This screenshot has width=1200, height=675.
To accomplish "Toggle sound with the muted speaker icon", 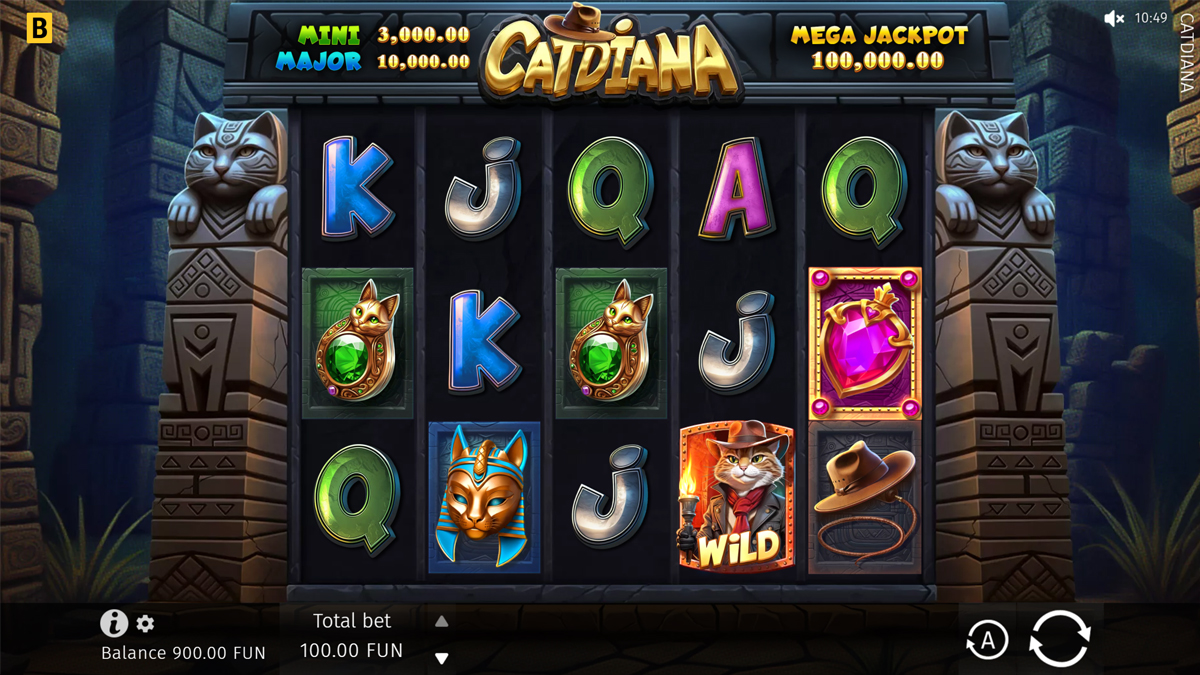I will point(1114,18).
